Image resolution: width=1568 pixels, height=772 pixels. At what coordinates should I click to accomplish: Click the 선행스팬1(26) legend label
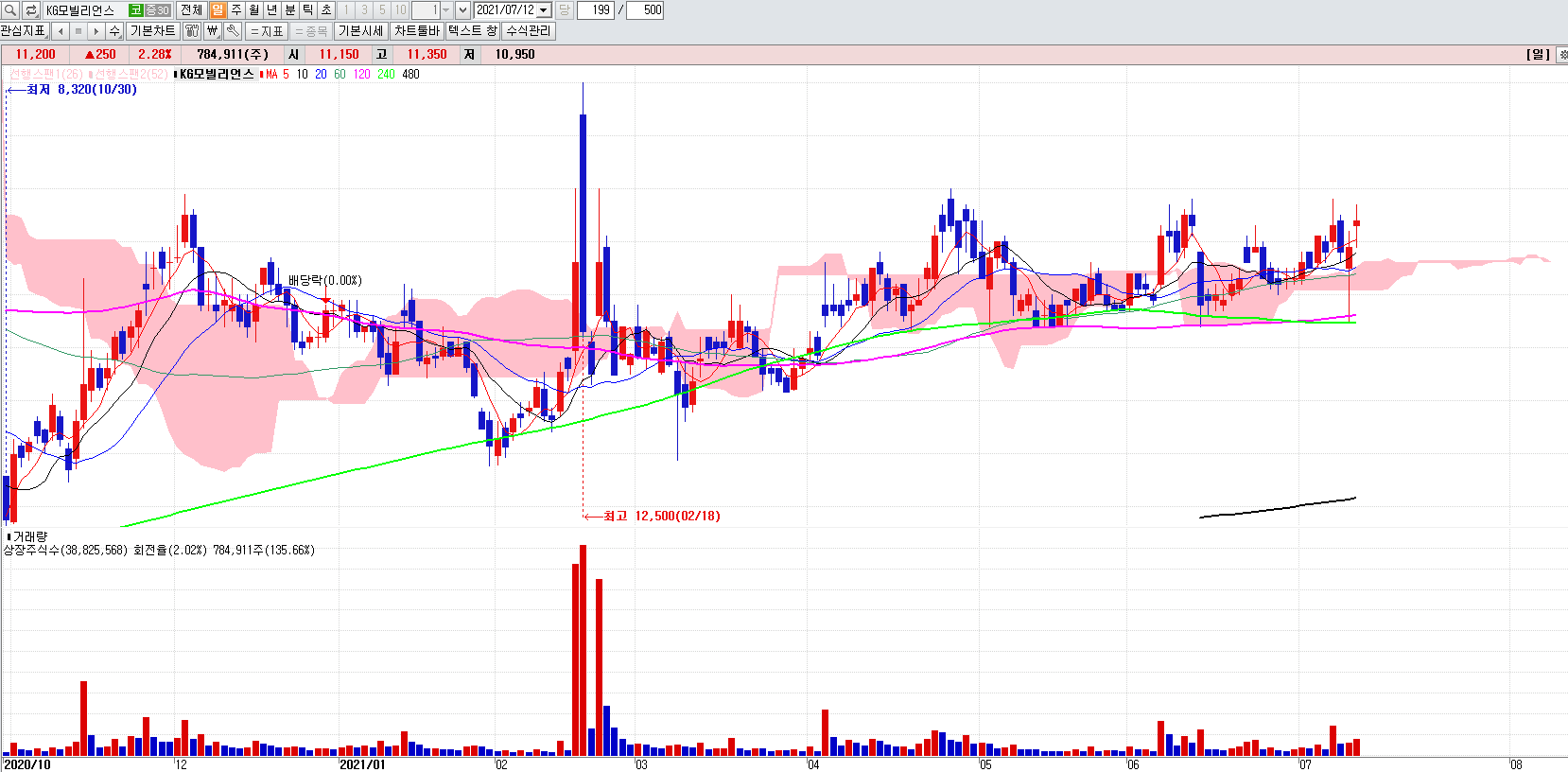45,74
